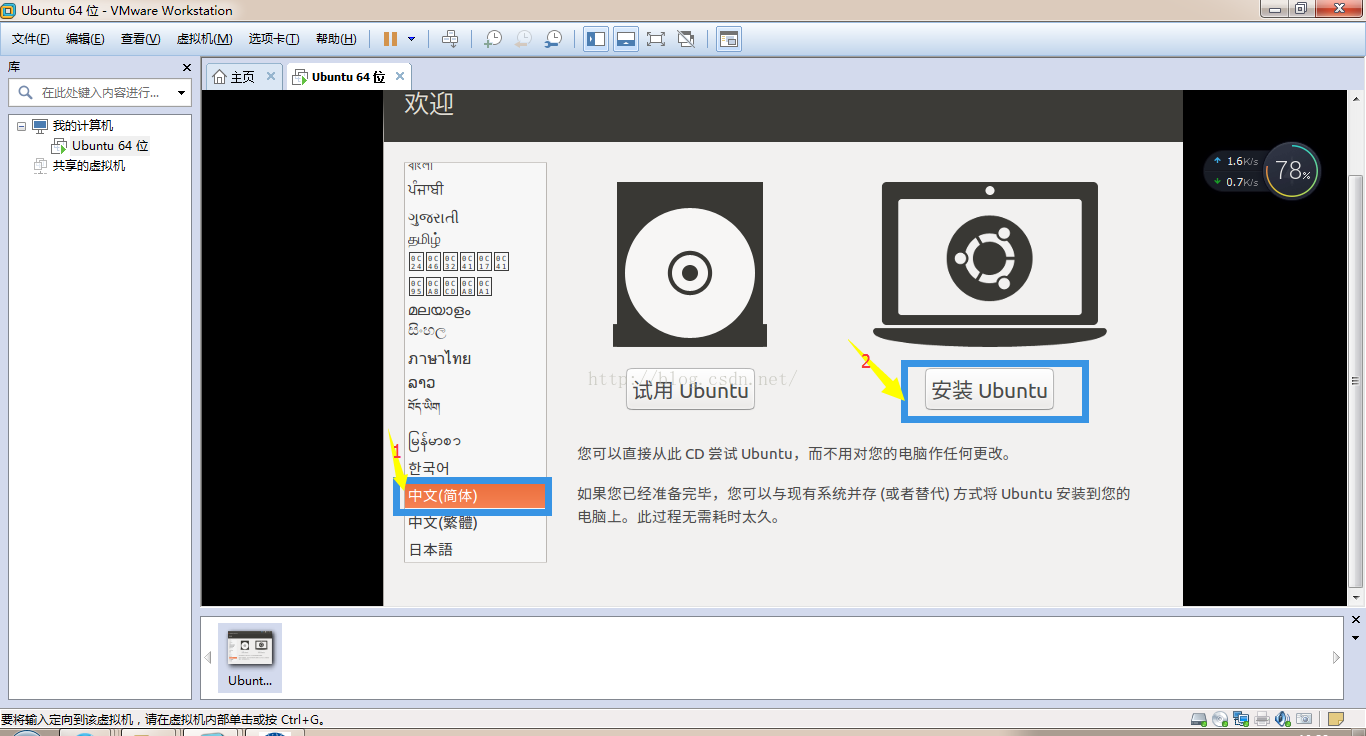Select Ubuntu 64 位 in library tree
Image resolution: width=1366 pixels, height=736 pixels.
[x=110, y=146]
